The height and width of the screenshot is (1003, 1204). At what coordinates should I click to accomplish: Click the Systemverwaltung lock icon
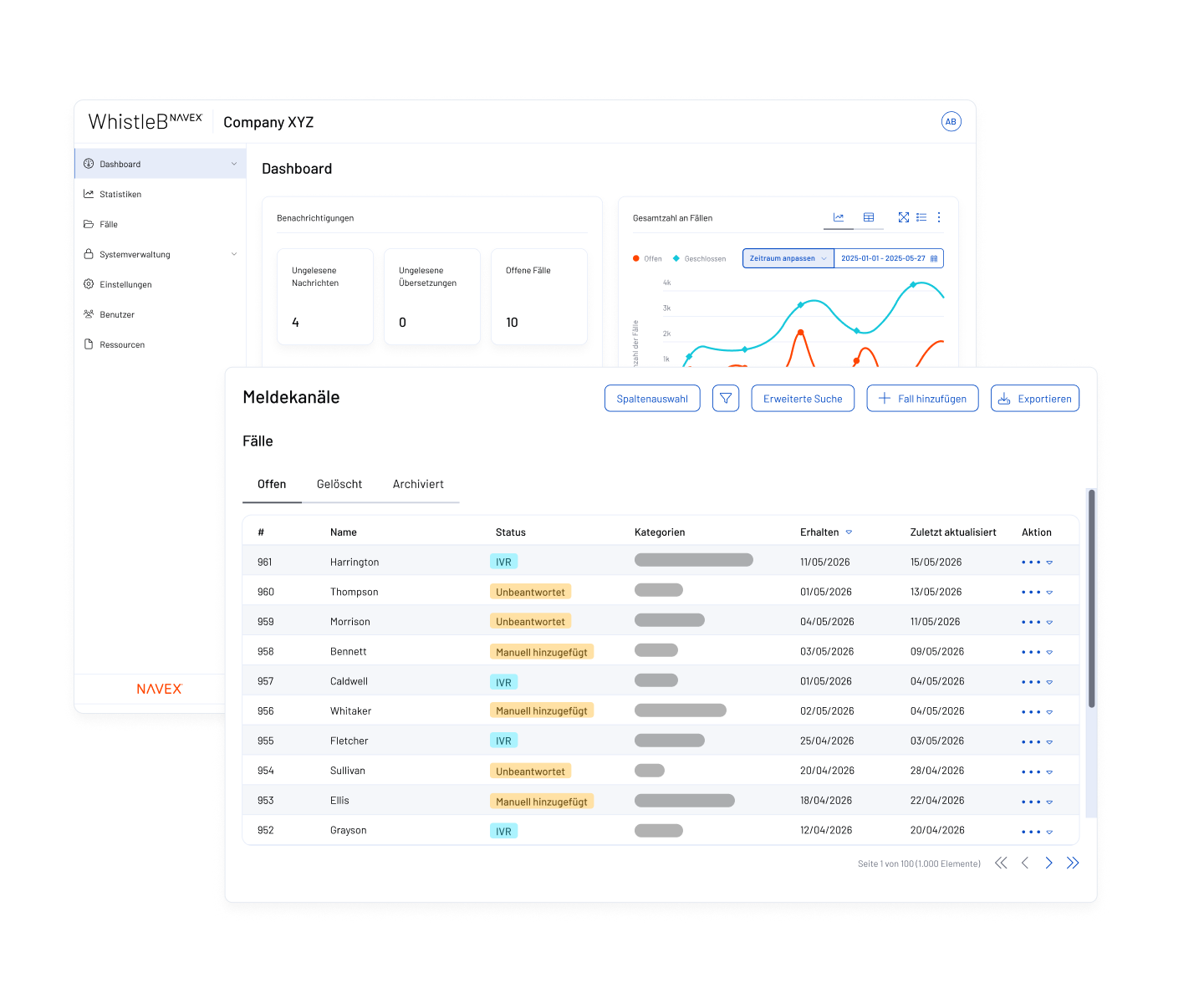tap(89, 254)
